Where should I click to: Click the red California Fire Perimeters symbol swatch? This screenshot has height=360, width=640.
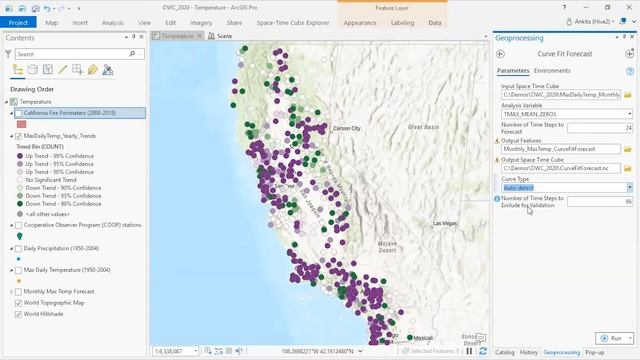(21, 124)
